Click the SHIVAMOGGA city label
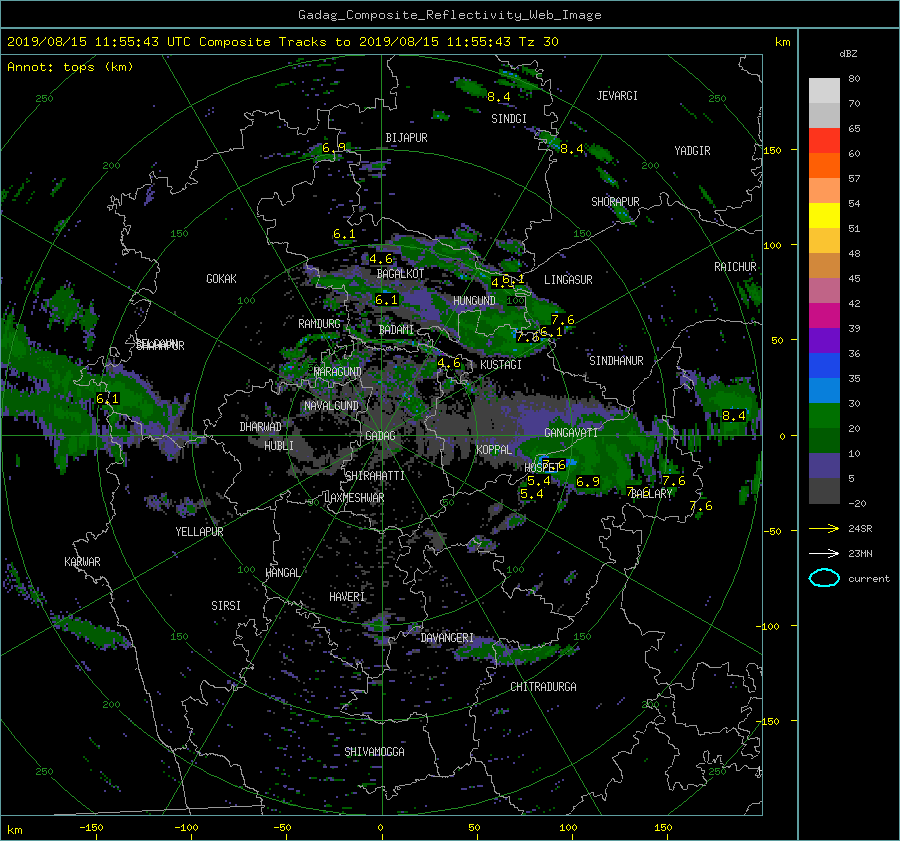This screenshot has width=900, height=841. [374, 752]
